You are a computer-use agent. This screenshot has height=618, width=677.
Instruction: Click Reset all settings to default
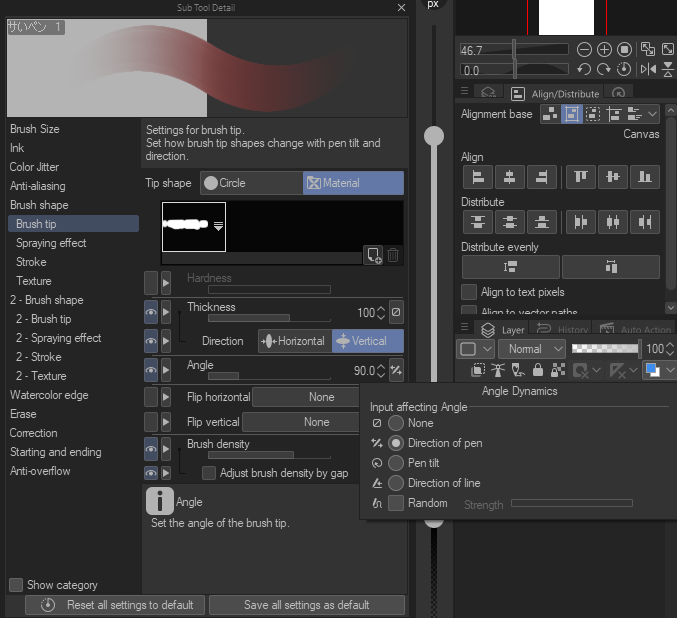115,605
